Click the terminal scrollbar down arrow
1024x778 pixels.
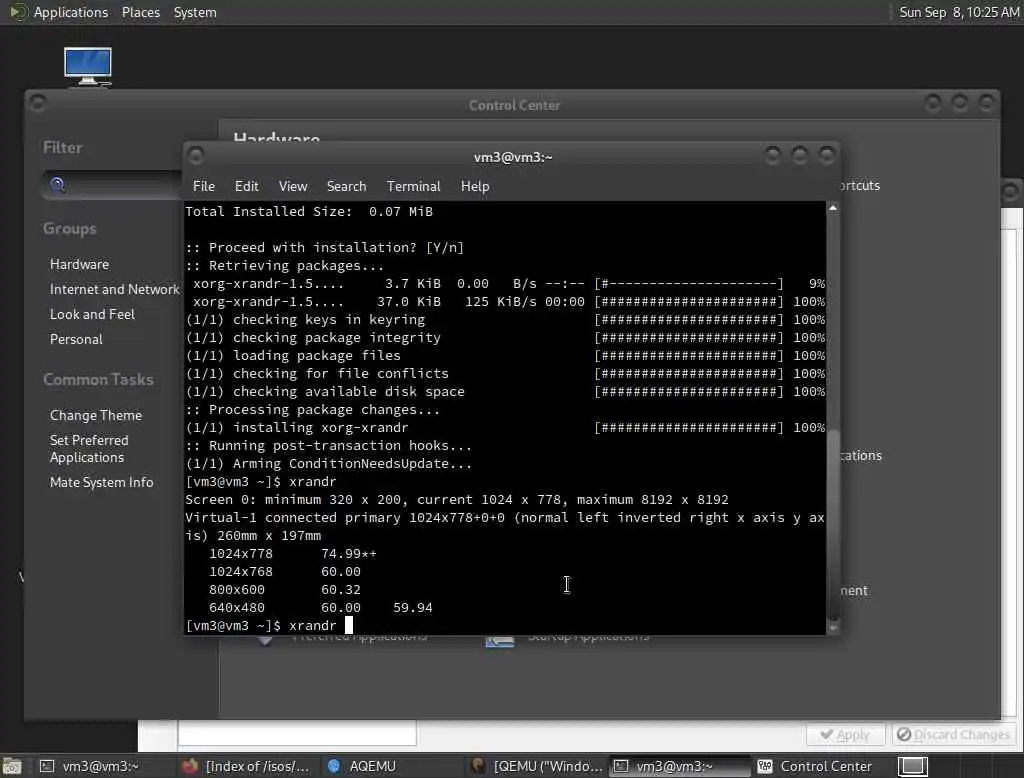[x=833, y=628]
